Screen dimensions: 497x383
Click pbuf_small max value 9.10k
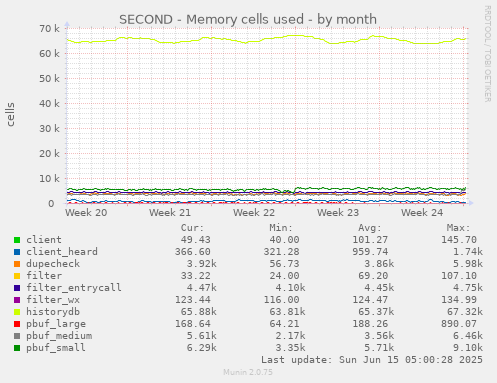coord(468,348)
